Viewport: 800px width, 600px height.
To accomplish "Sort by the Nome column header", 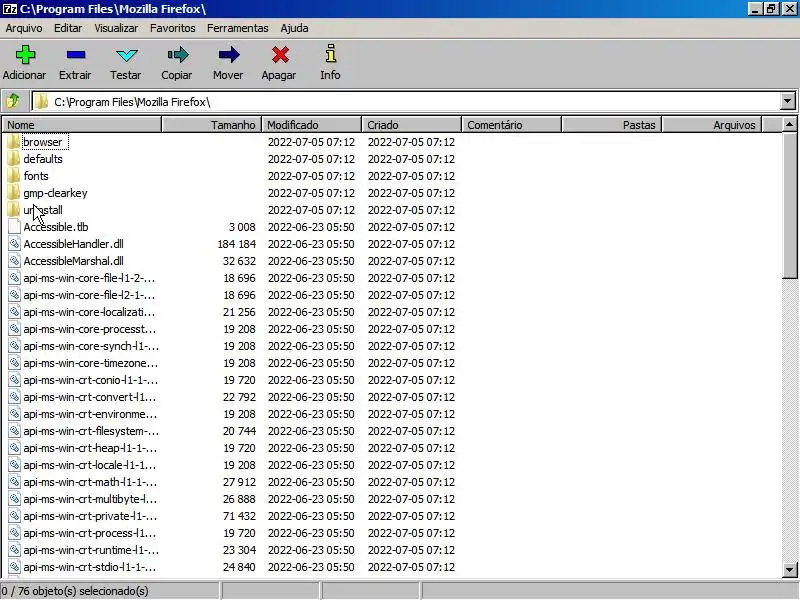I will pos(82,124).
